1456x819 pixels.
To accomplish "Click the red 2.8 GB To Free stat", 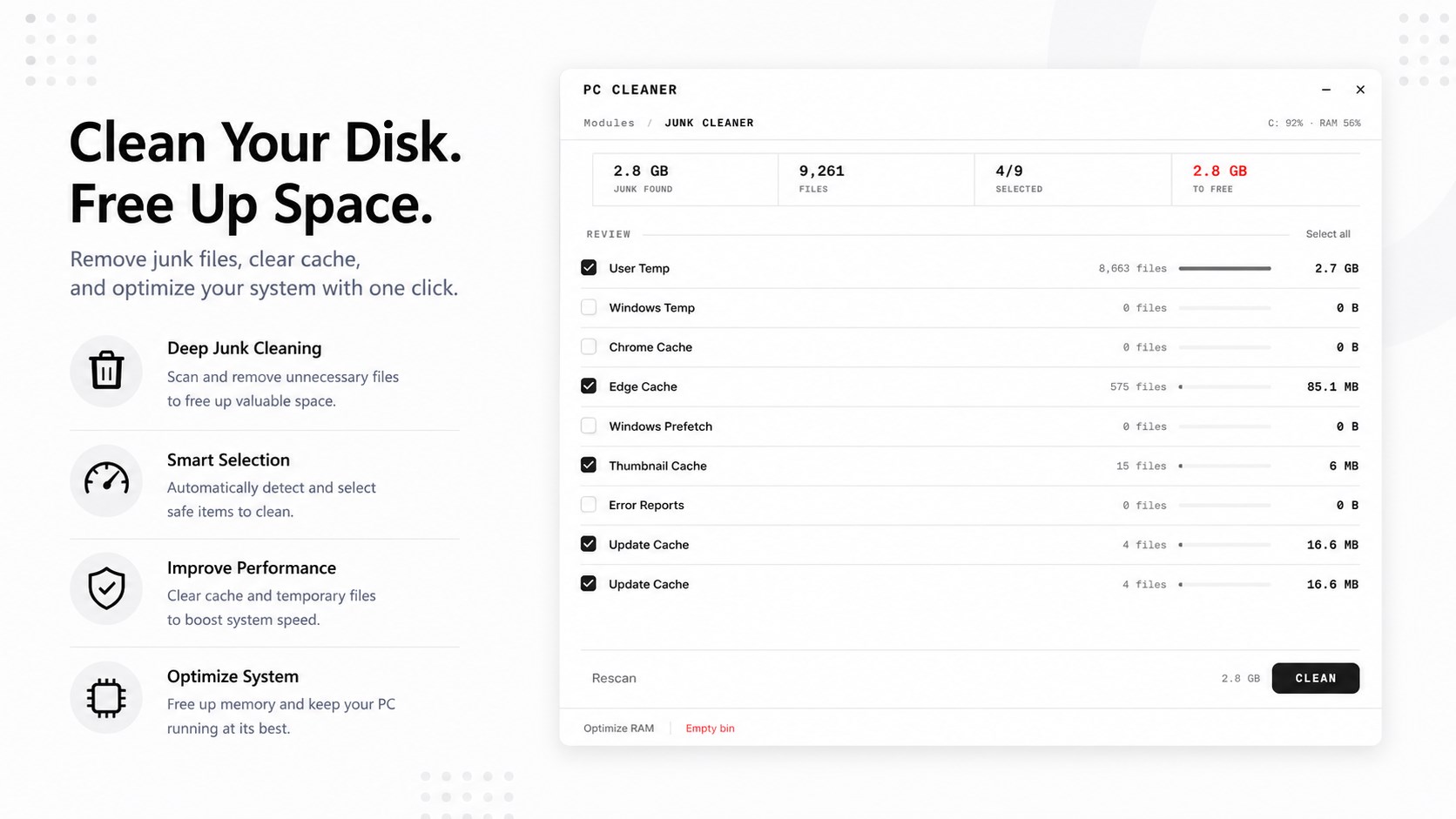I will coord(1265,179).
